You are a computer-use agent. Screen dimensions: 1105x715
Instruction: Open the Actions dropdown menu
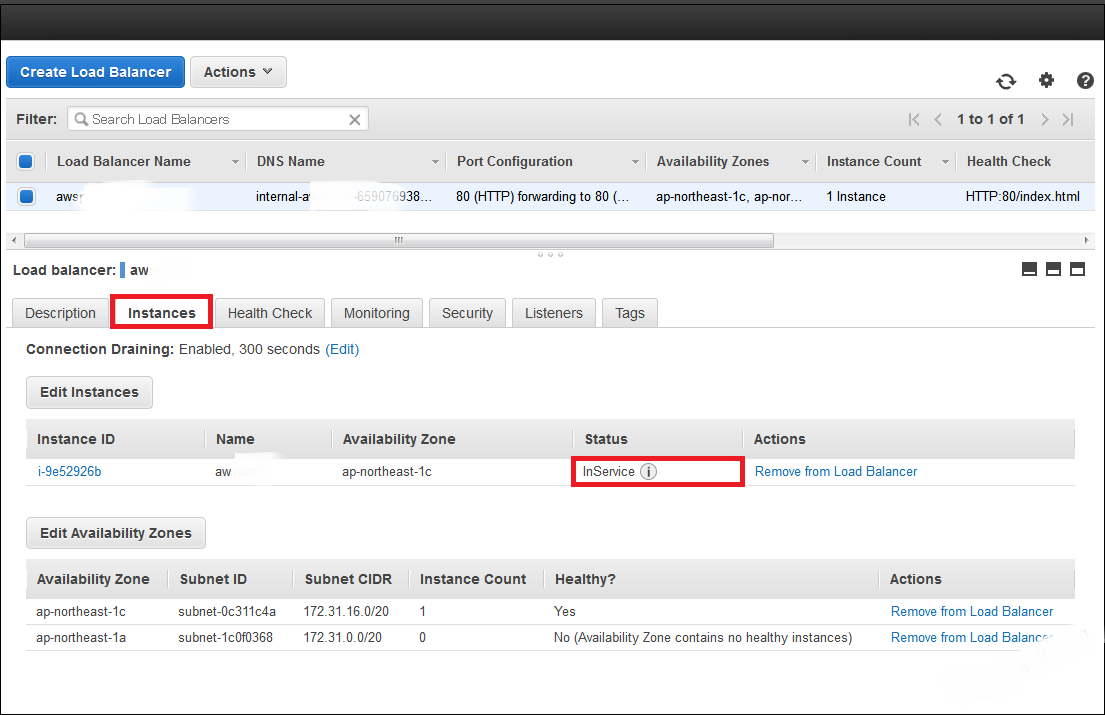[238, 72]
